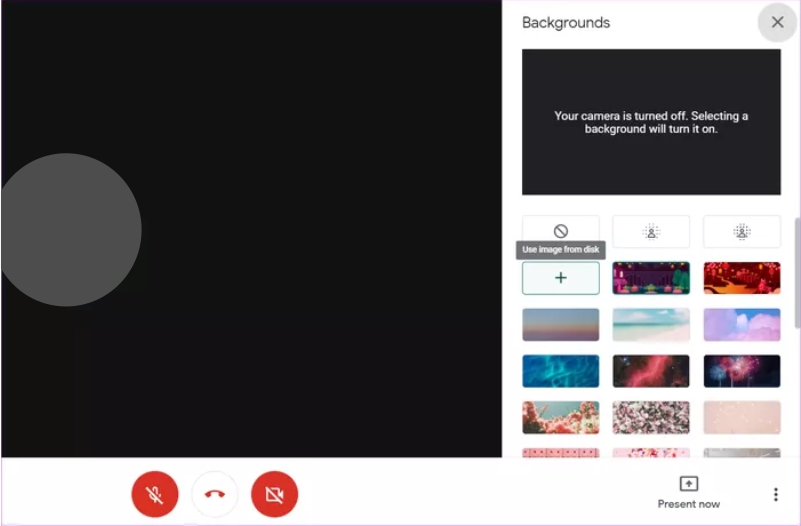Viewport: 801px width, 526px height.
Task: Select the red nebula space background
Action: pos(651,371)
